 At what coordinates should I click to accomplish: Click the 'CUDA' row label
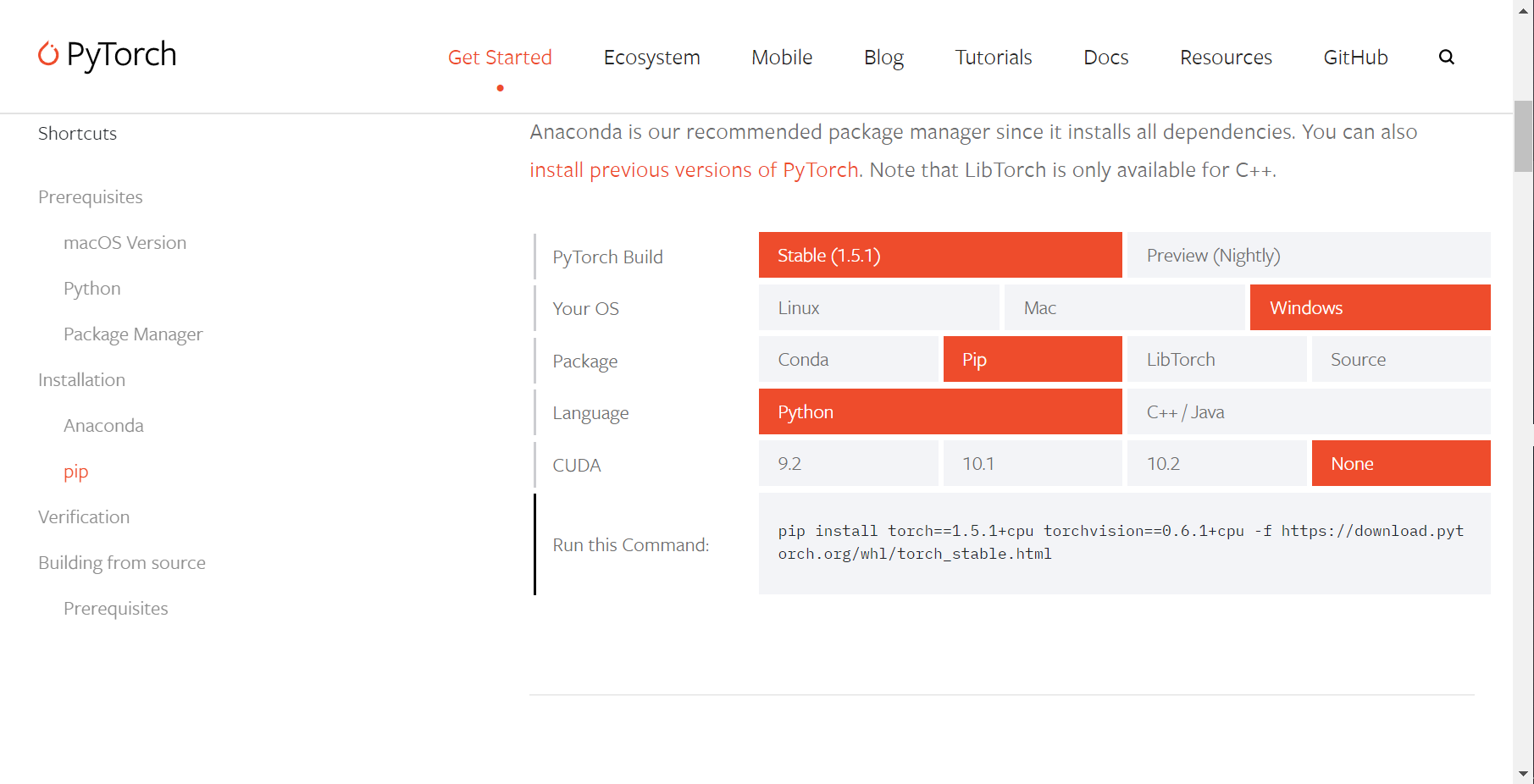click(577, 465)
